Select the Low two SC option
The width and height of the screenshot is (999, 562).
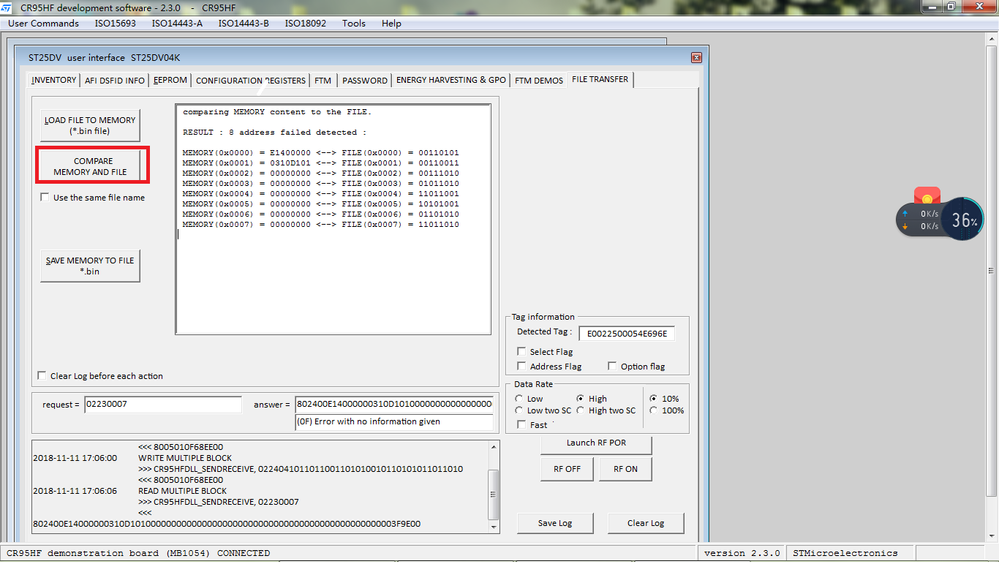coord(519,410)
